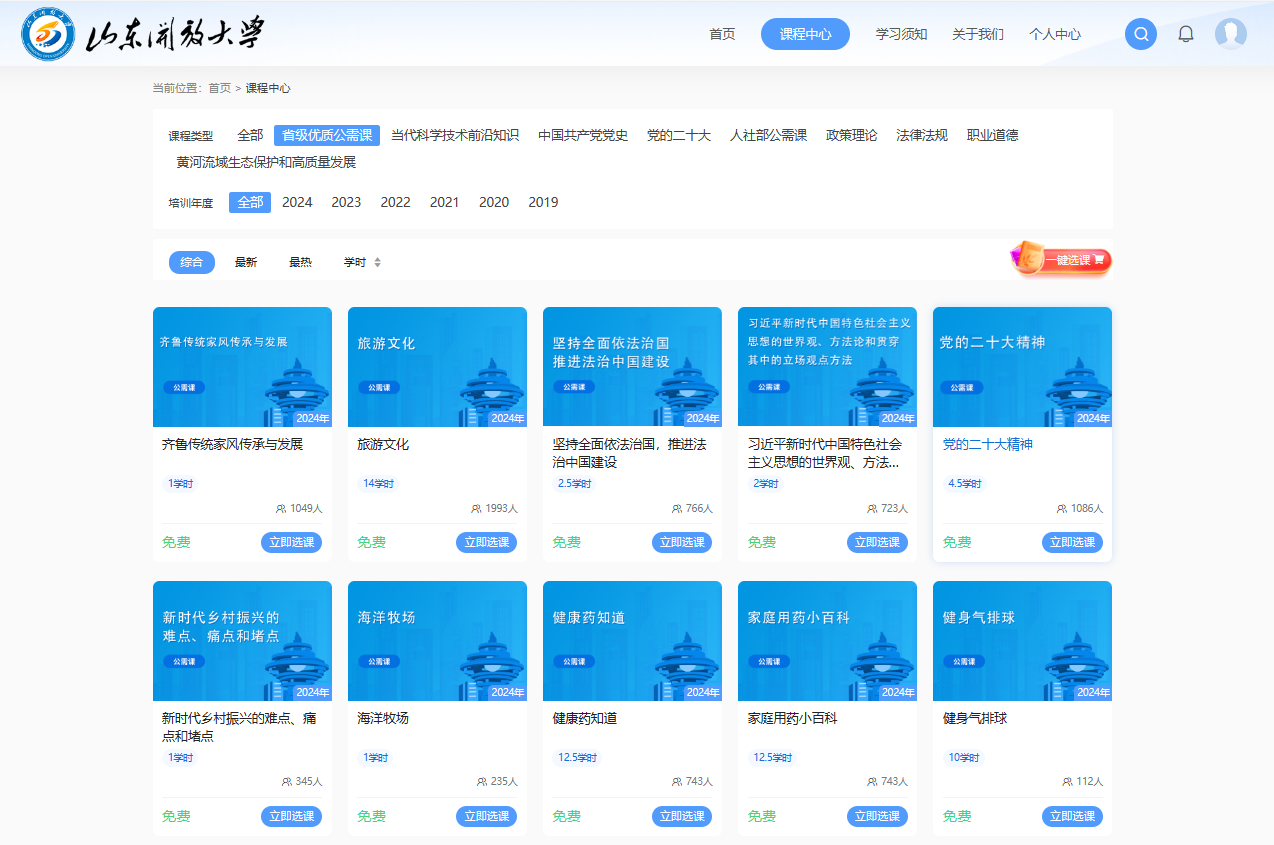
Task: Filter training year 2021
Action: pos(445,202)
